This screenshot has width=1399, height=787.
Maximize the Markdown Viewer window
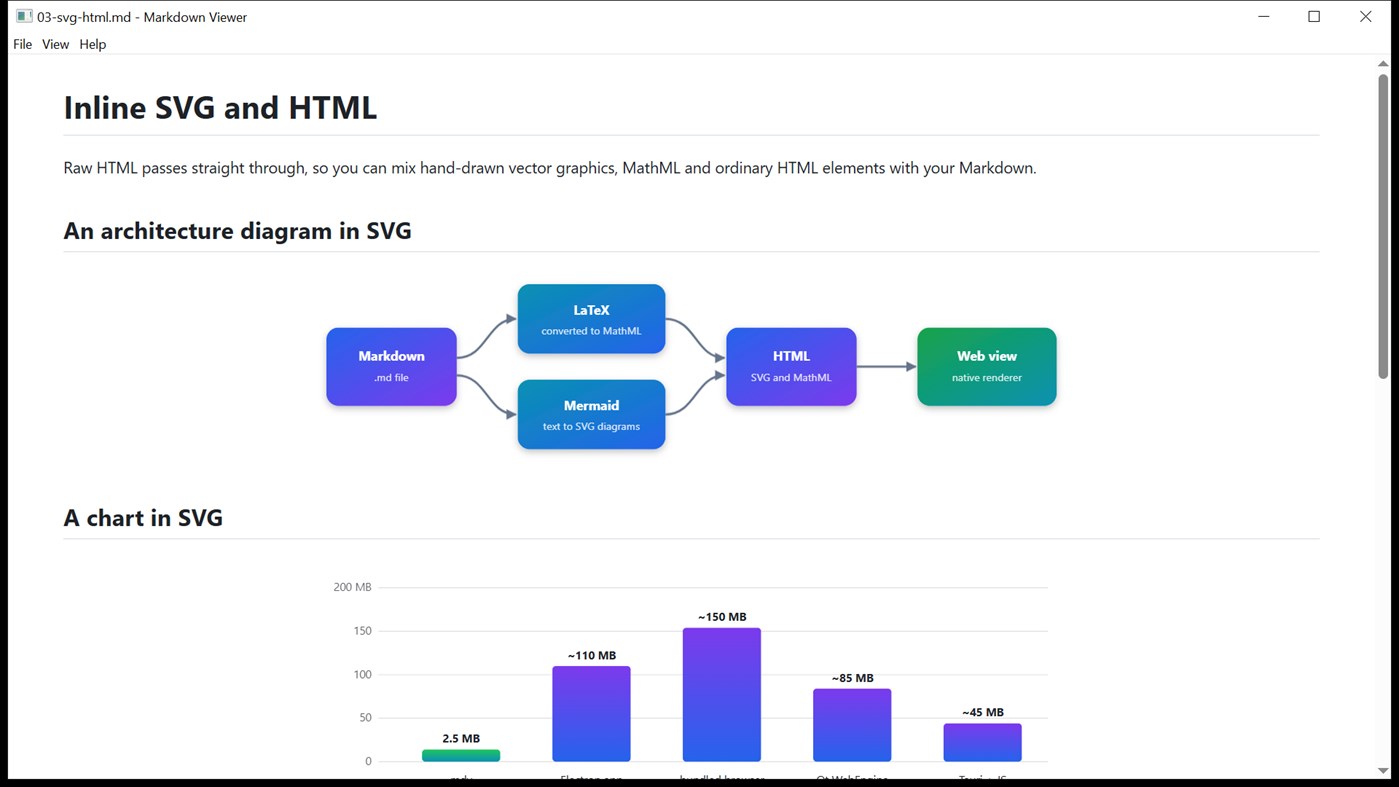[1314, 16]
